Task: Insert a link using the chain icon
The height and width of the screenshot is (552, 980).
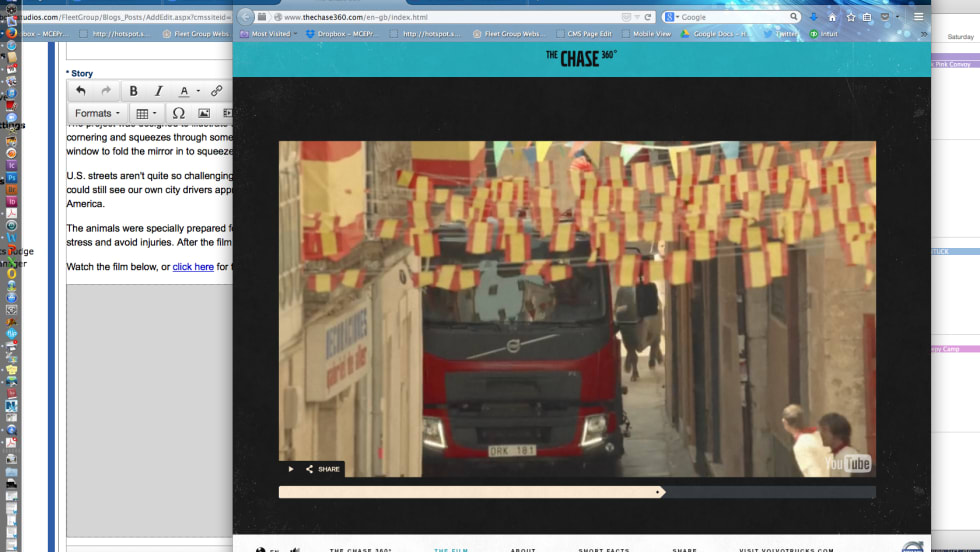Action: [216, 91]
